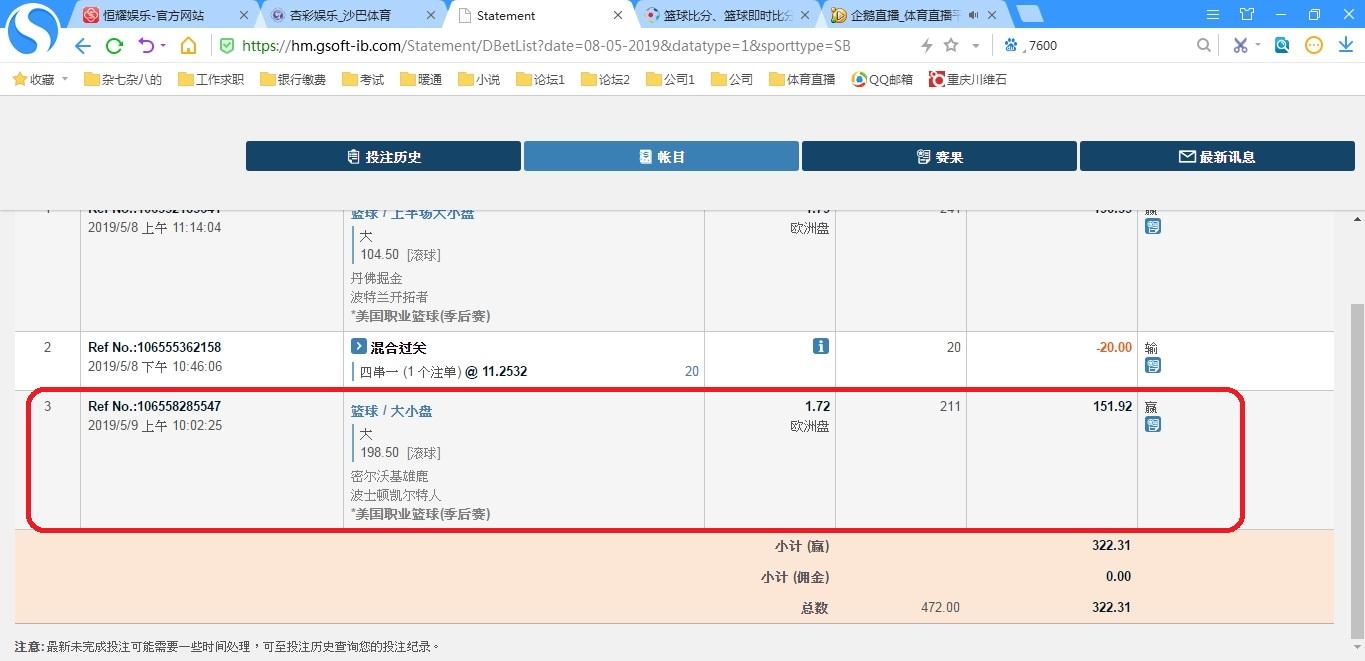The height and width of the screenshot is (661, 1365).
Task: Click the lightning speed-mode icon
Action: 927,46
